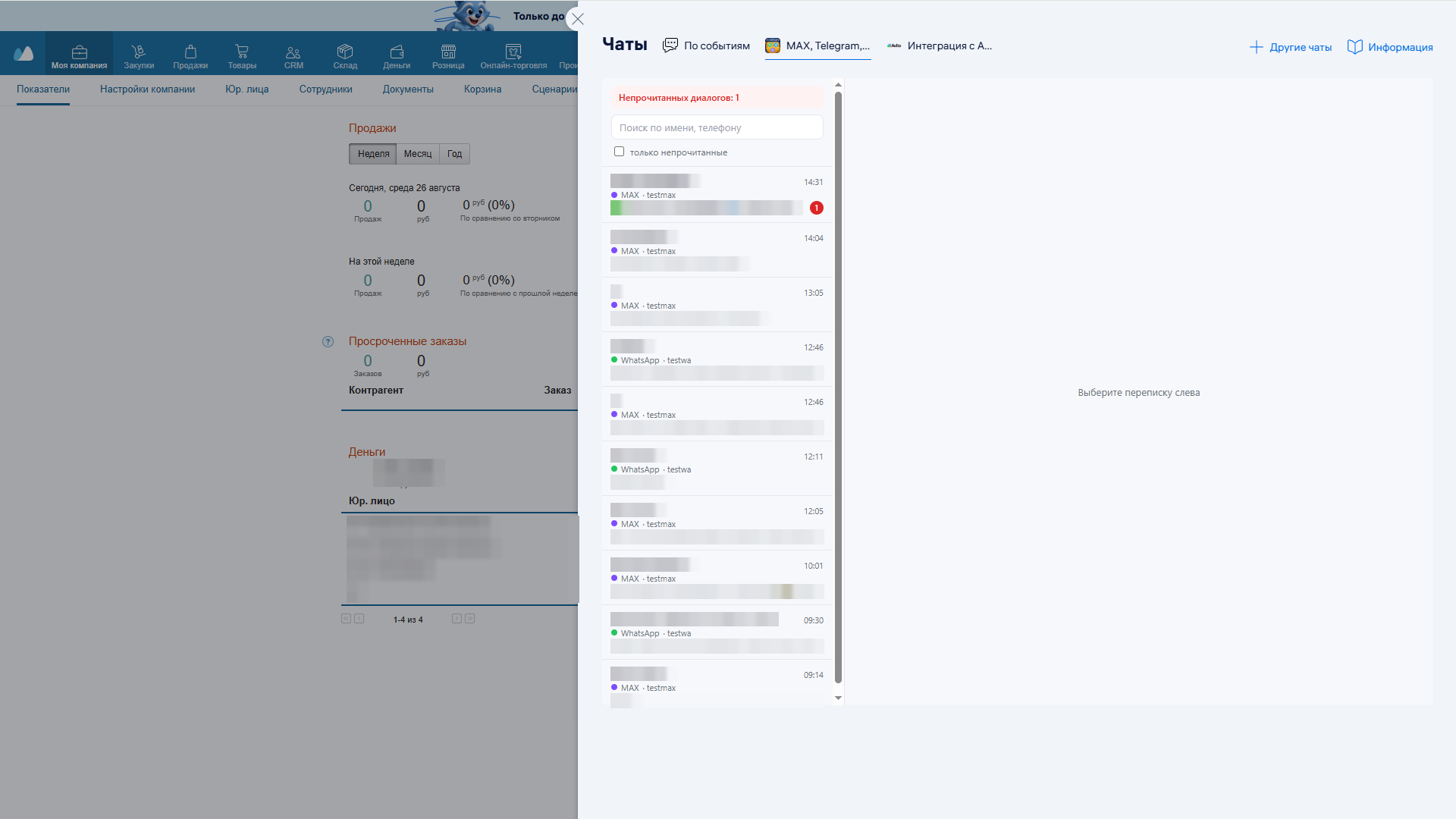
Task: Open the Розница retail icon
Action: click(x=448, y=51)
